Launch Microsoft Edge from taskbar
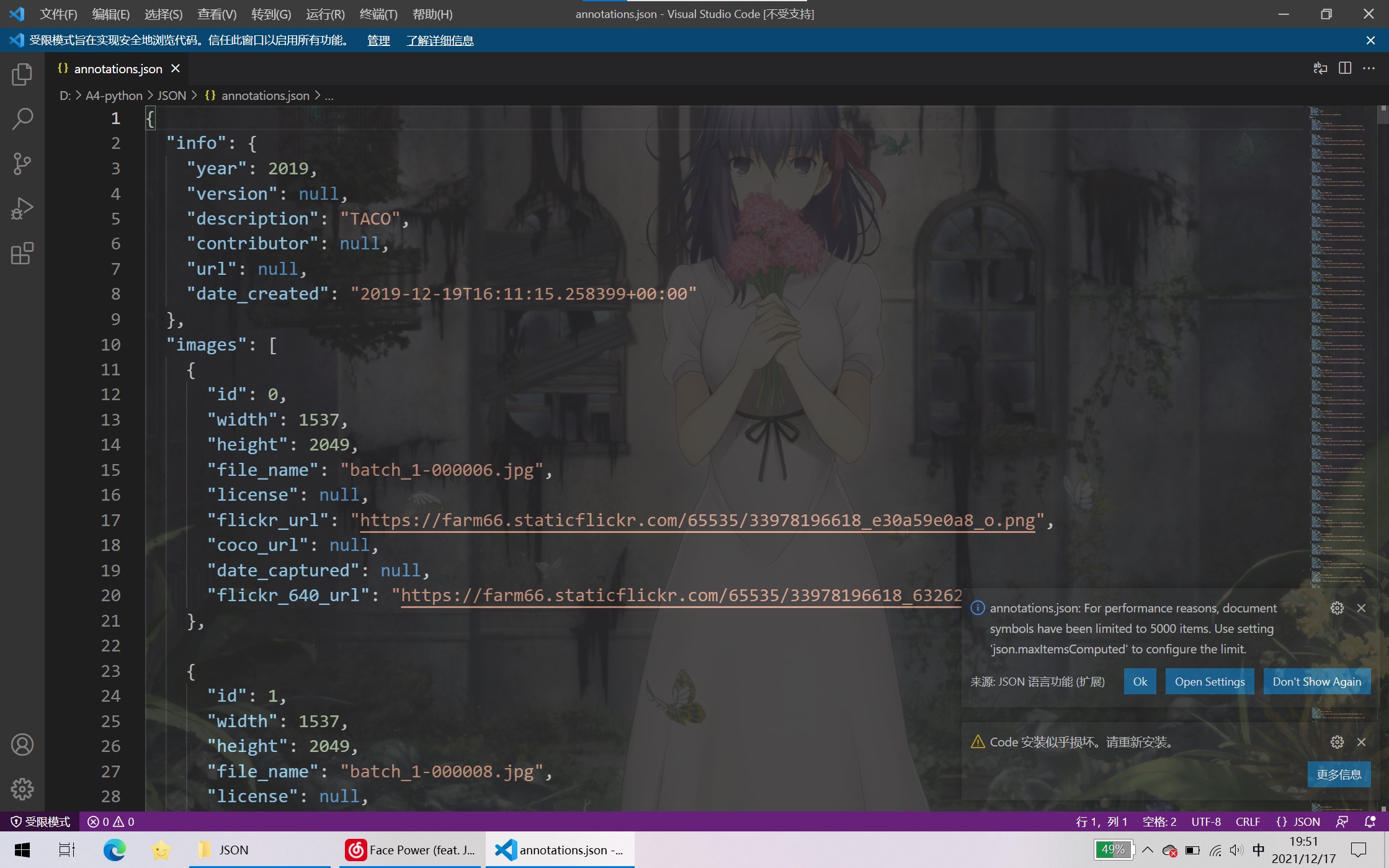The width and height of the screenshot is (1389, 868). [x=114, y=850]
